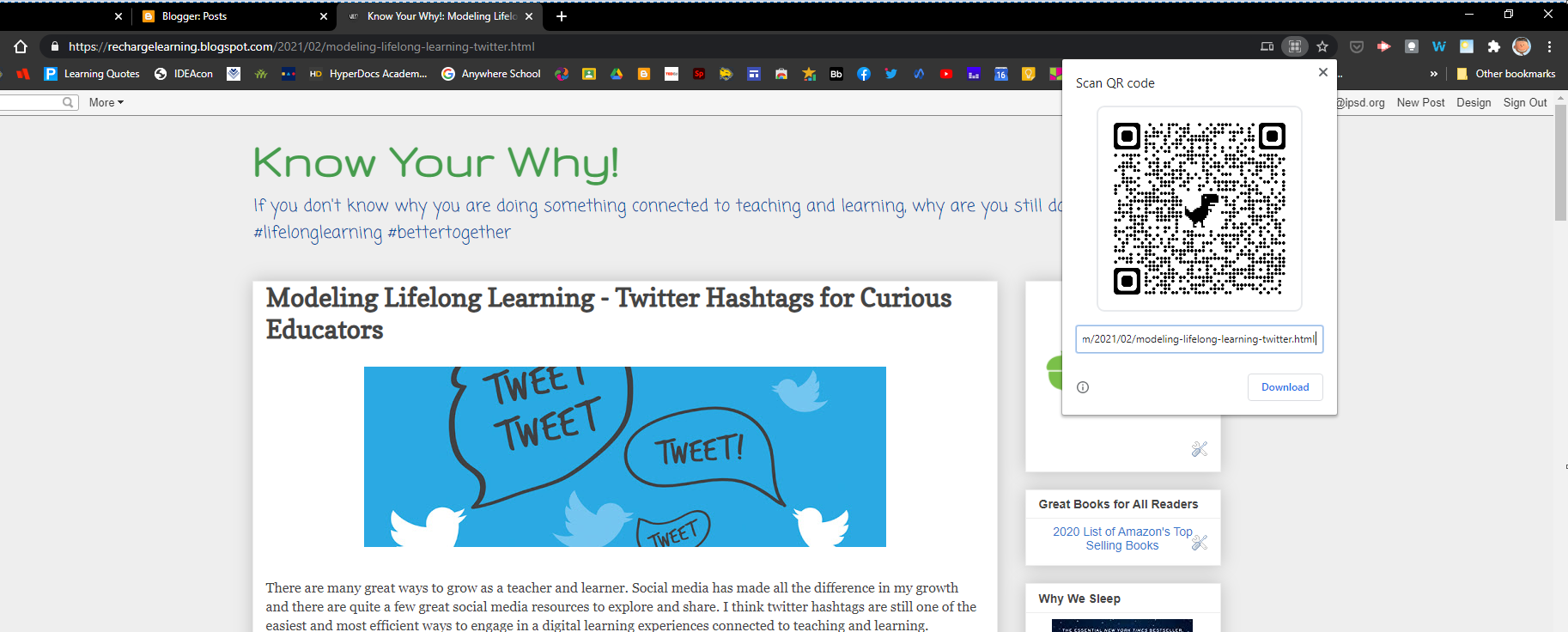Open the Facebook bookmark icon
Screen dimensions: 1568x632
pos(864,74)
